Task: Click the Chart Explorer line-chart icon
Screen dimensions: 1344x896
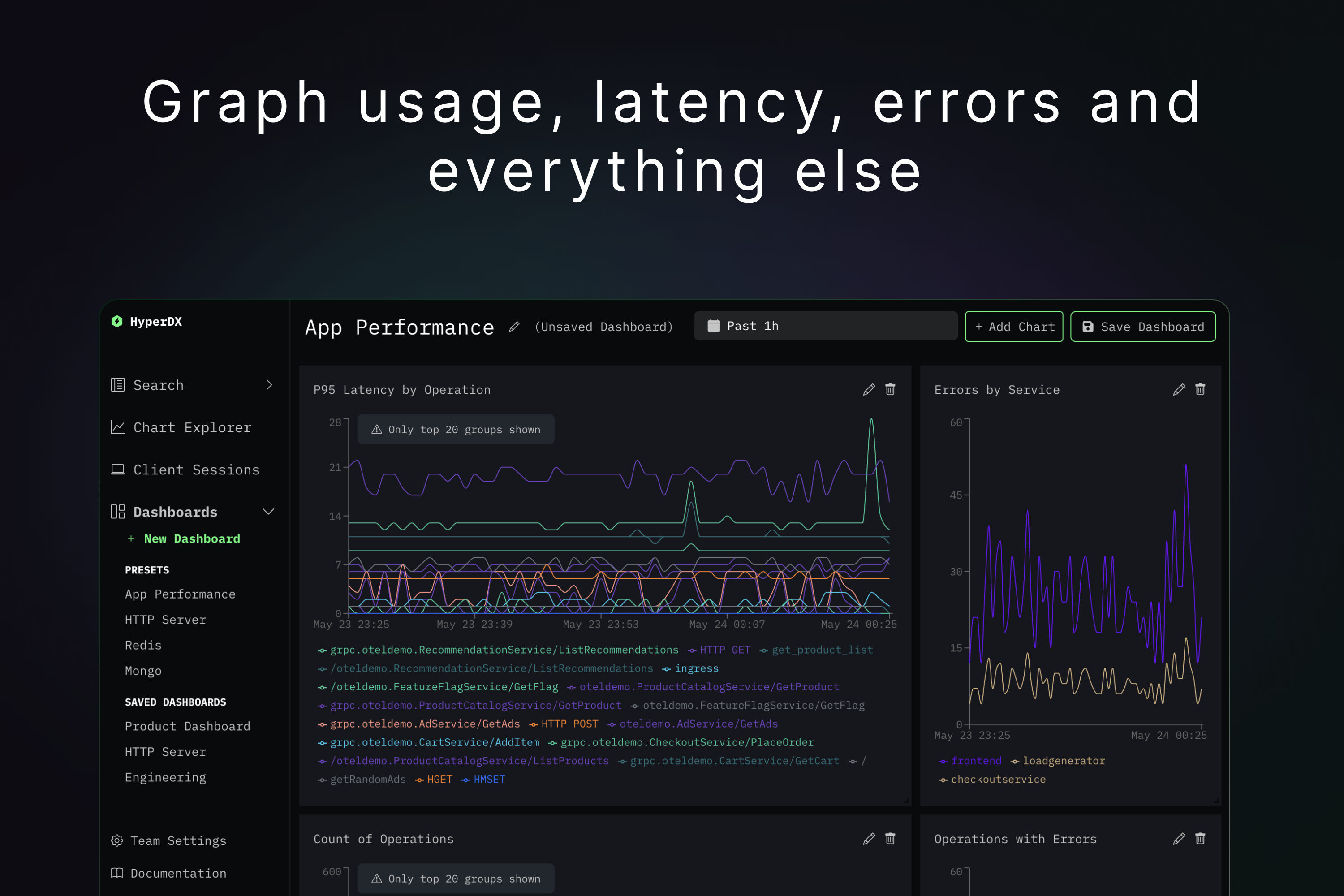Action: (118, 427)
